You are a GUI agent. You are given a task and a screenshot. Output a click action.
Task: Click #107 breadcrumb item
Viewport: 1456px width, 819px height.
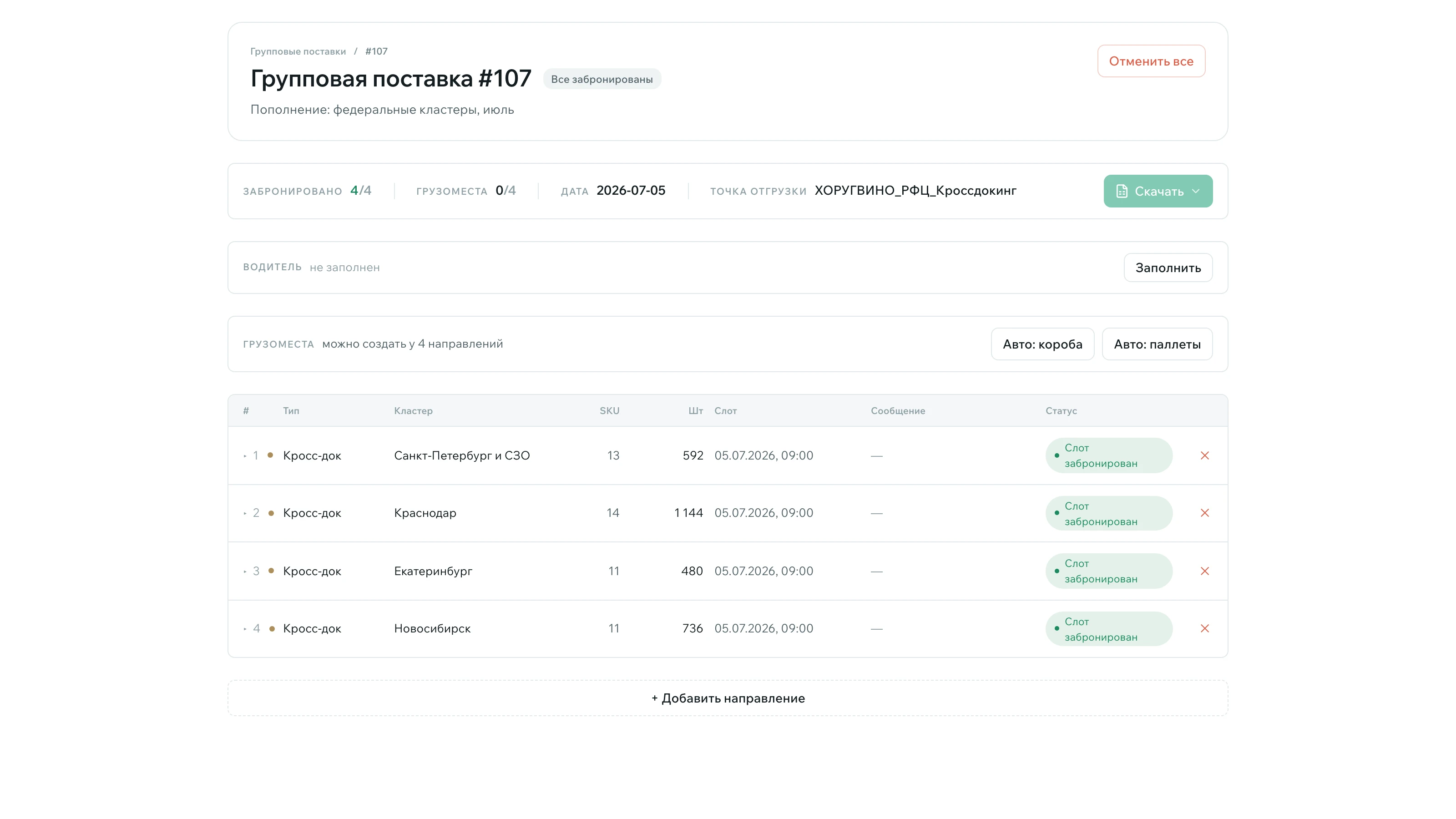coord(376,51)
